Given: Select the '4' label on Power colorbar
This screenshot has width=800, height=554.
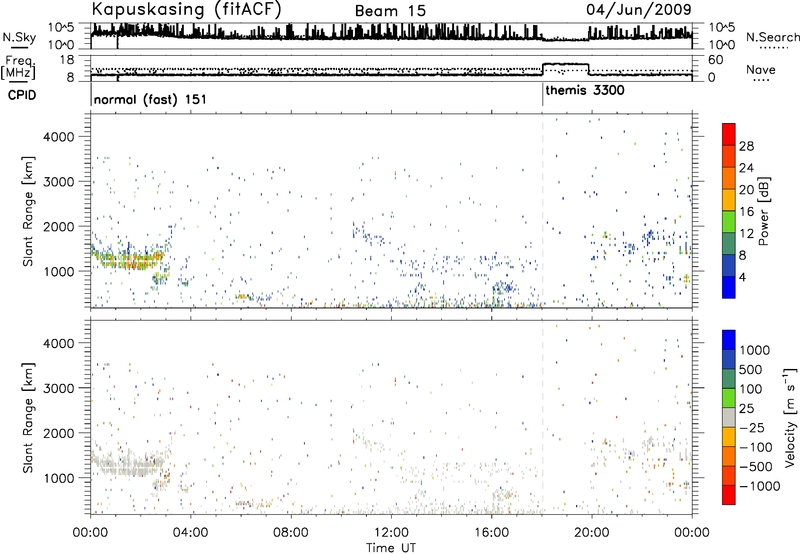Looking at the screenshot, I should tap(742, 277).
